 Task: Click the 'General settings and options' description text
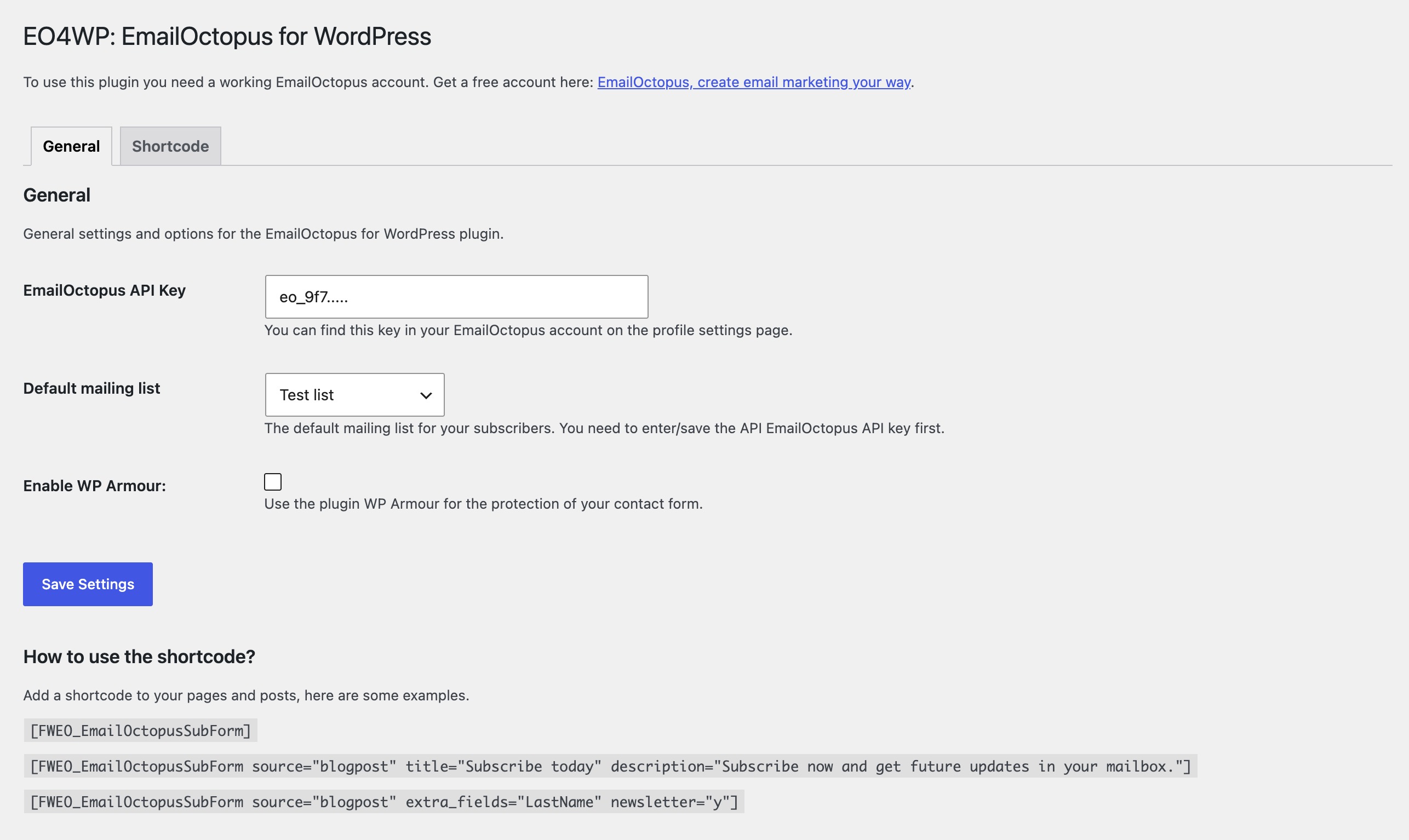tap(264, 234)
